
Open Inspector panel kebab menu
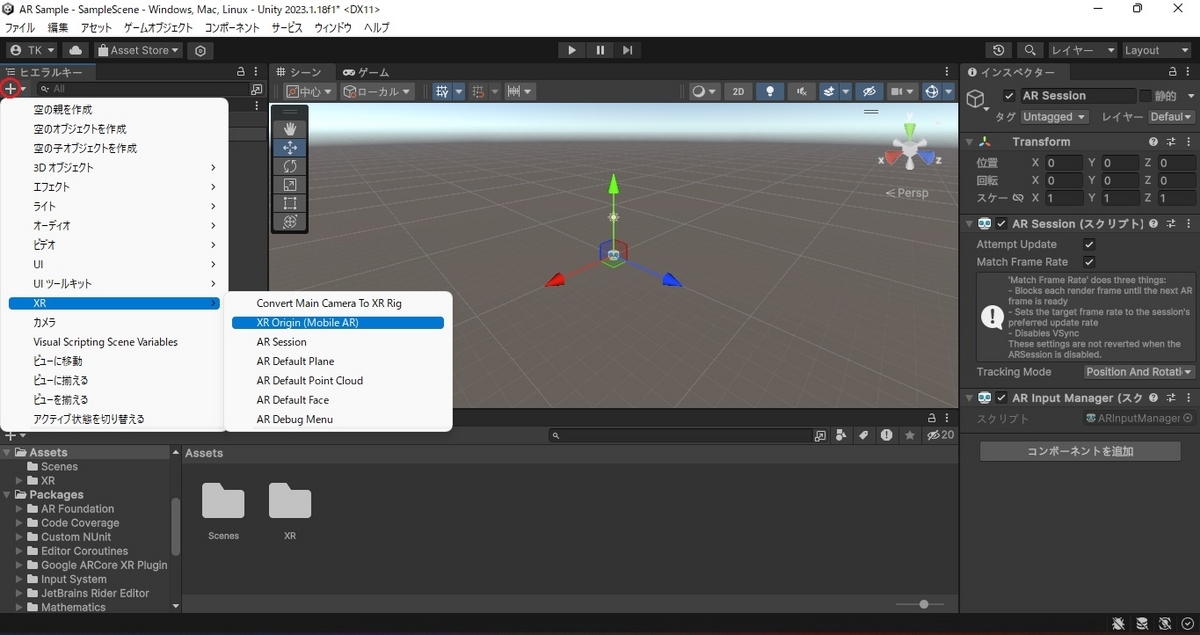pyautogui.click(x=1189, y=72)
